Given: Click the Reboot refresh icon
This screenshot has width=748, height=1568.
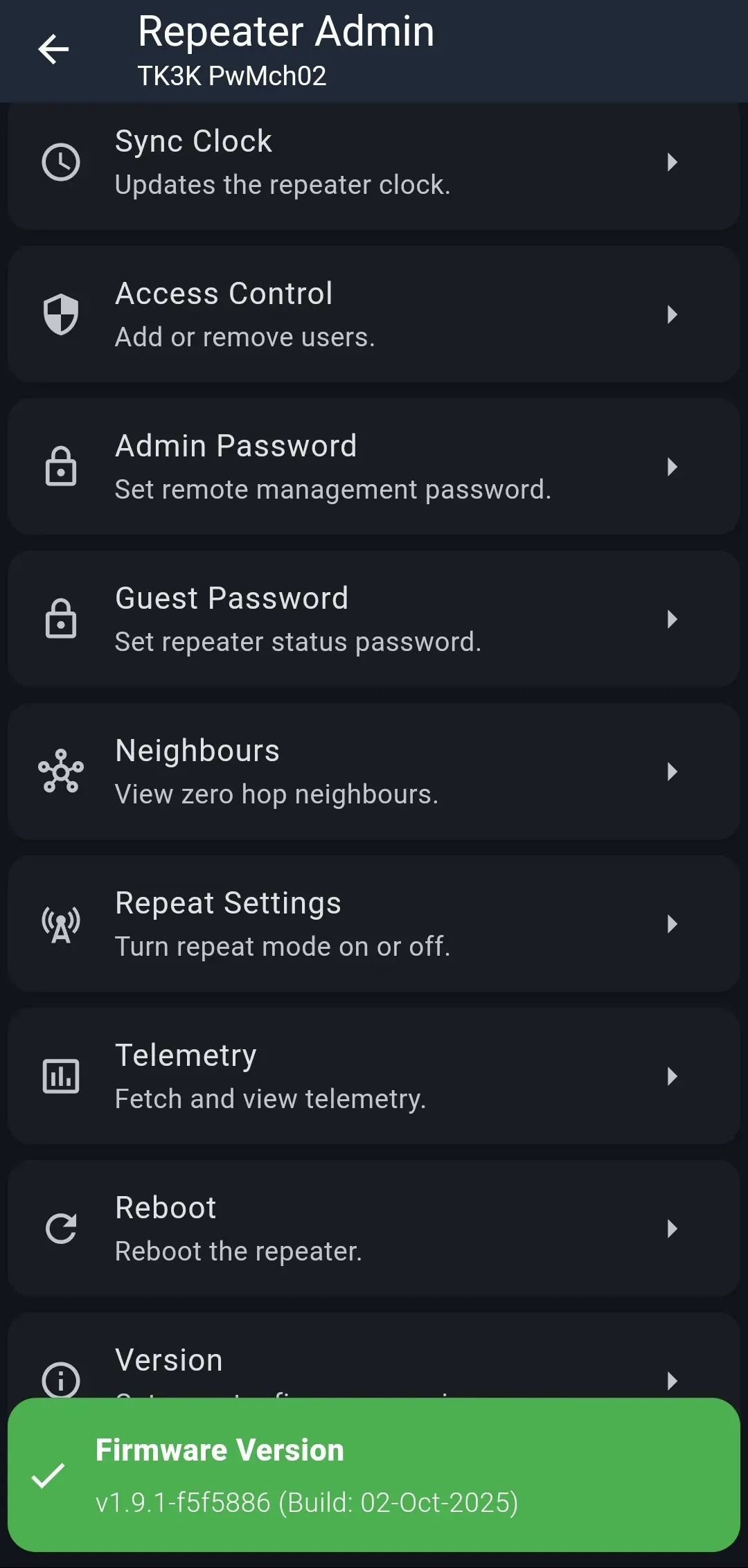Looking at the screenshot, I should [x=61, y=1229].
